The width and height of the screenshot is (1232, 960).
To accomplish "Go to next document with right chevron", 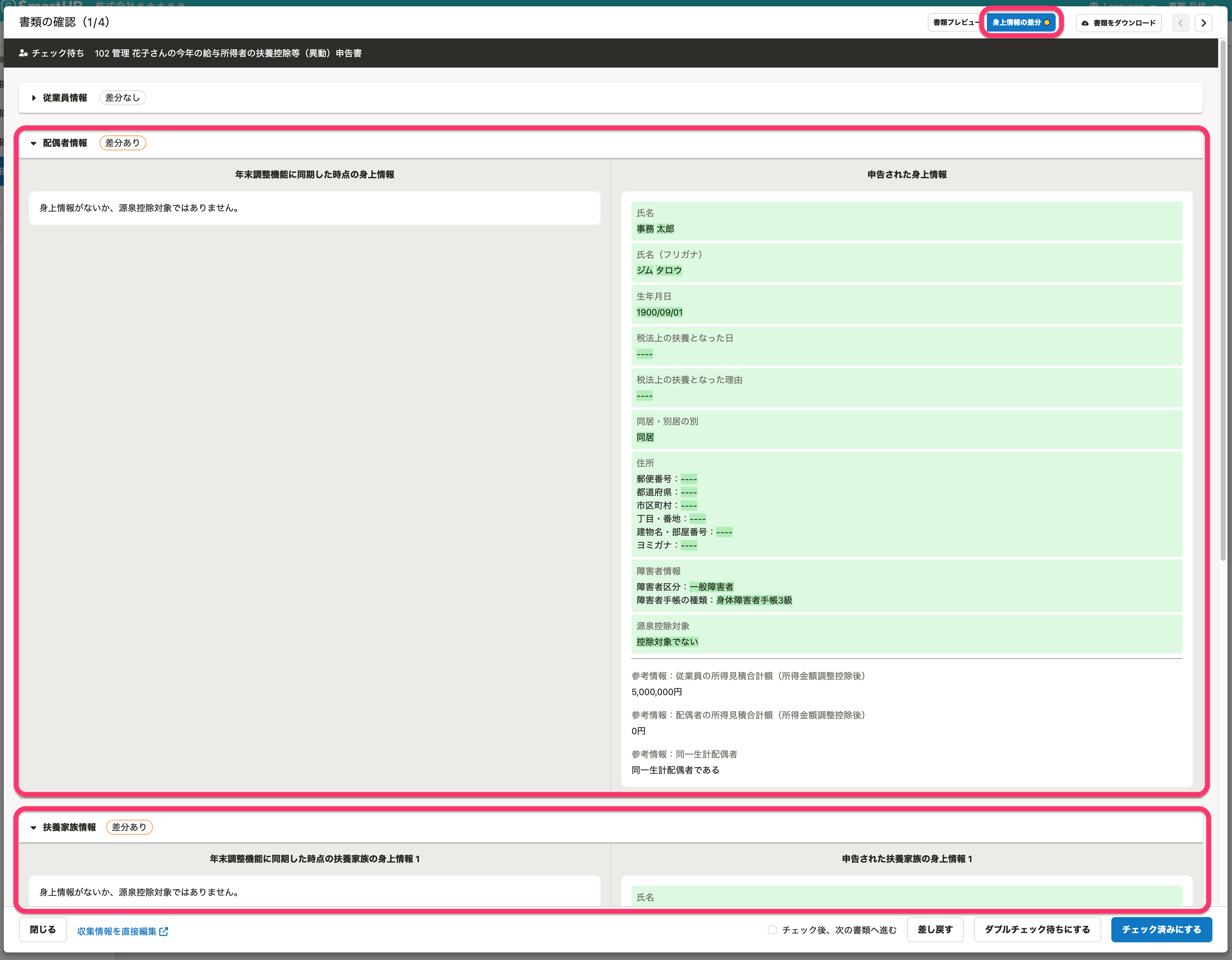I will click(1203, 23).
